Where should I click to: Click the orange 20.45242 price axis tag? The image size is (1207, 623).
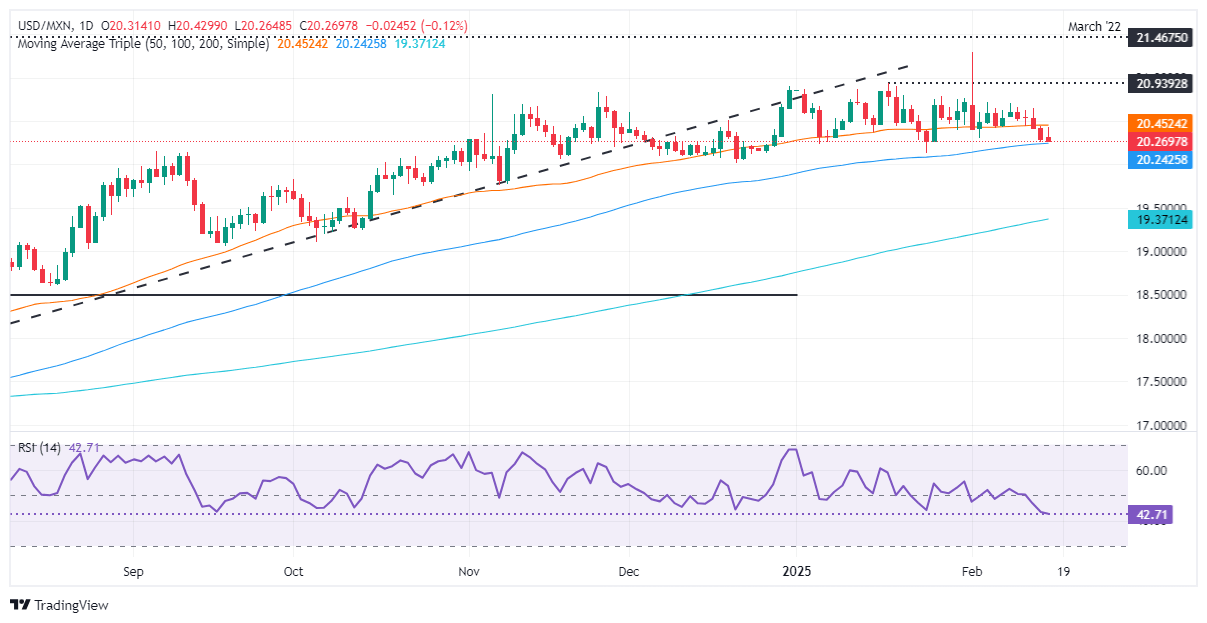coord(1162,123)
